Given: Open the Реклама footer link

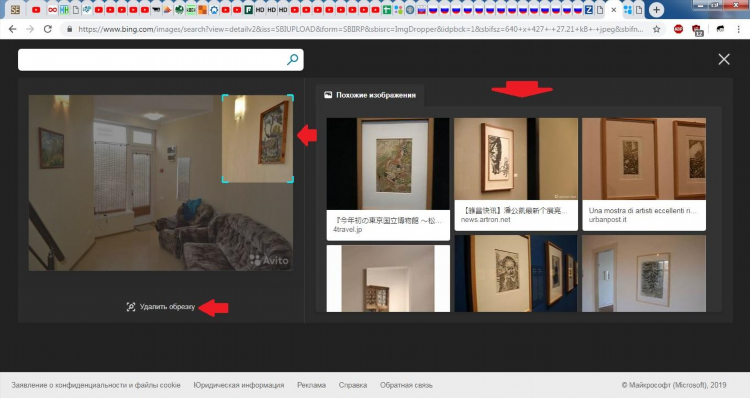Looking at the screenshot, I should 311,385.
